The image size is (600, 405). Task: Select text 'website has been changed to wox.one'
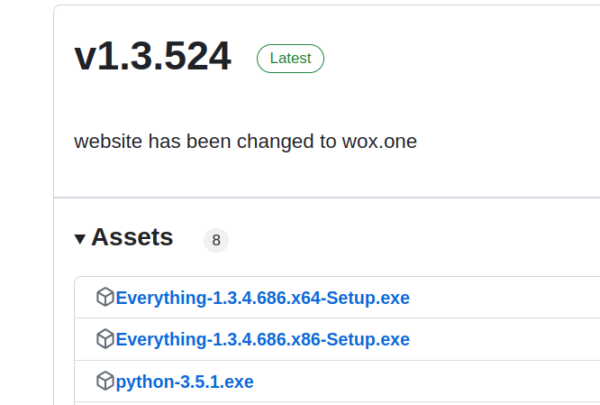click(245, 142)
